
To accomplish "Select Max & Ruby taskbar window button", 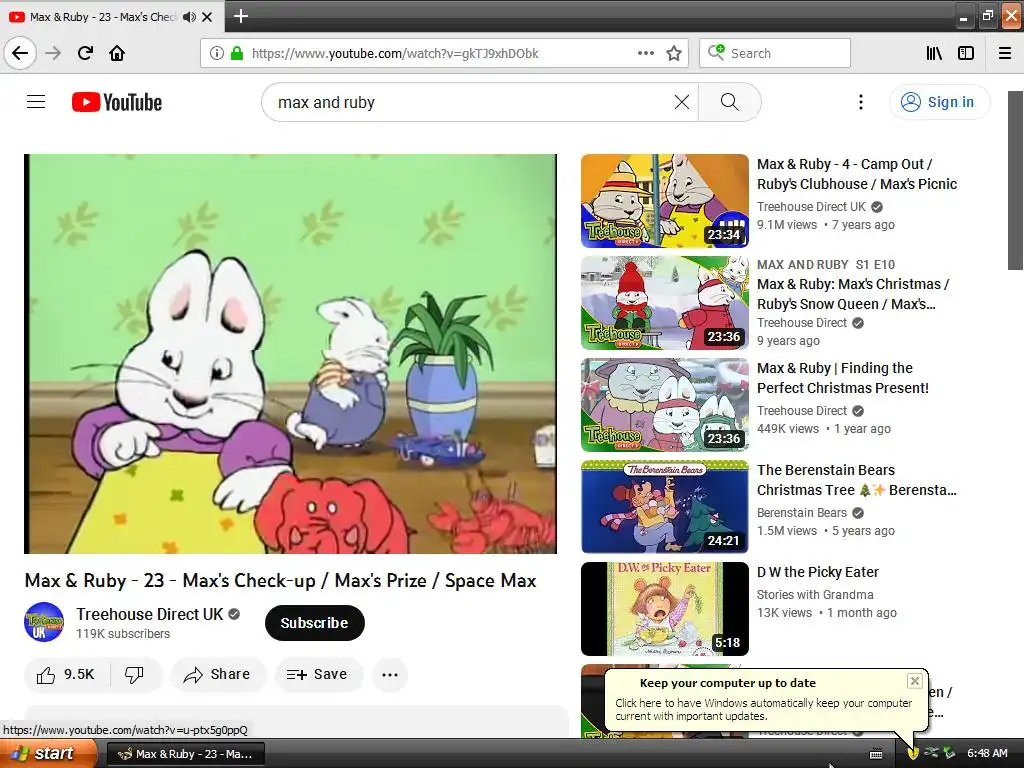I will pos(185,754).
